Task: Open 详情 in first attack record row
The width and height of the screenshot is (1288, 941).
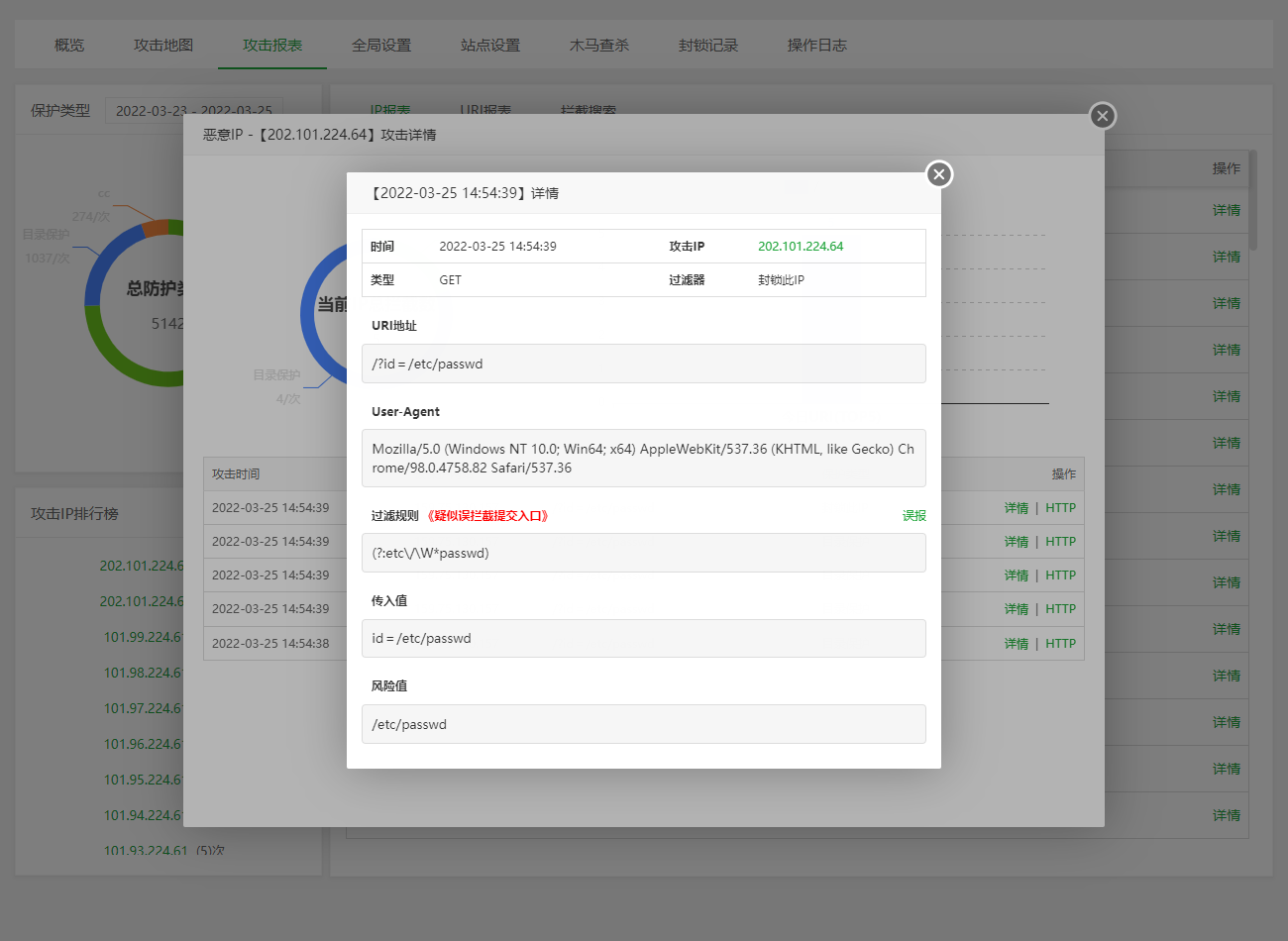Action: 1016,508
